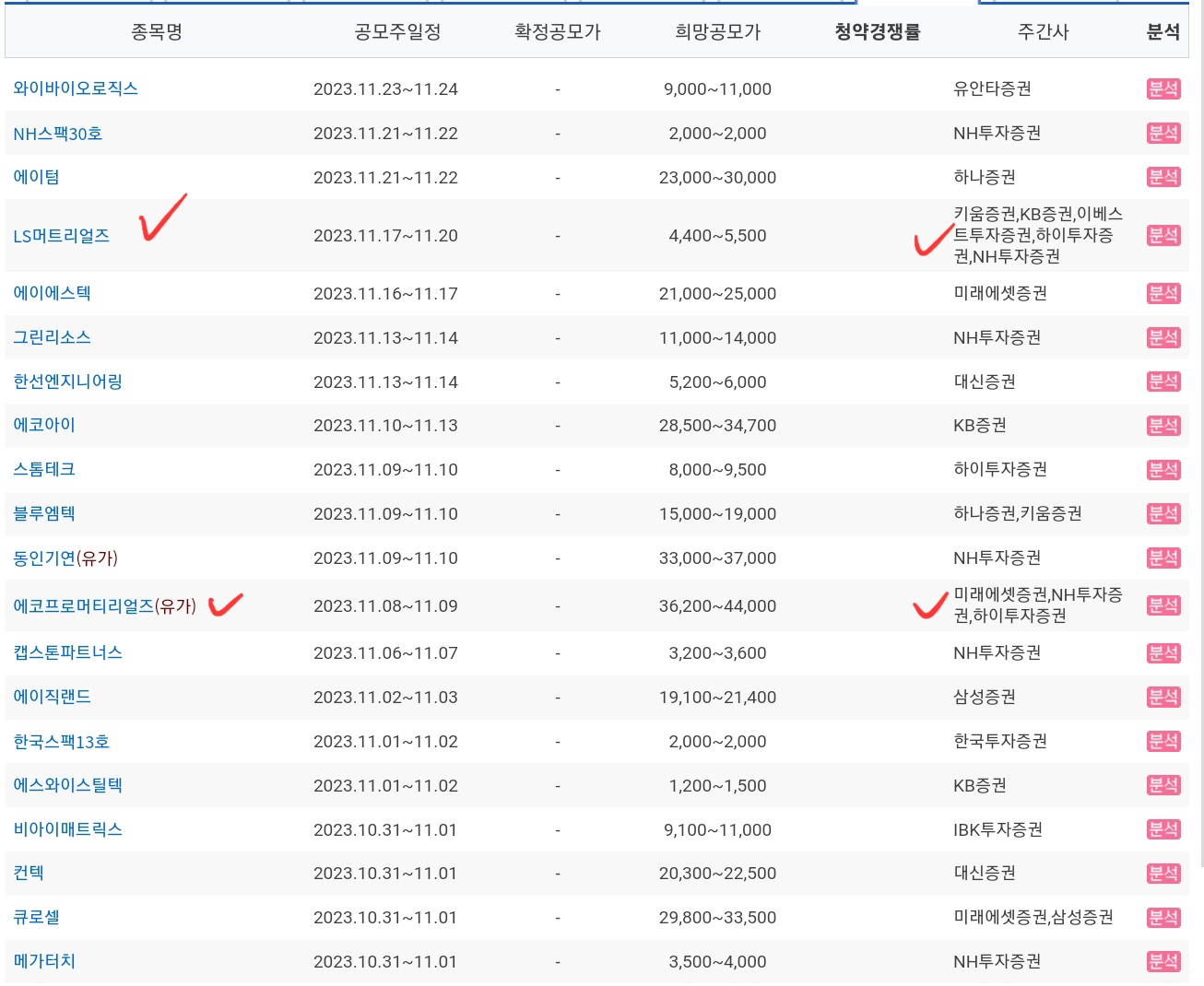Image resolution: width=1204 pixels, height=986 pixels.
Task: Open 와이바이오로직스 stock link
Action: [76, 88]
